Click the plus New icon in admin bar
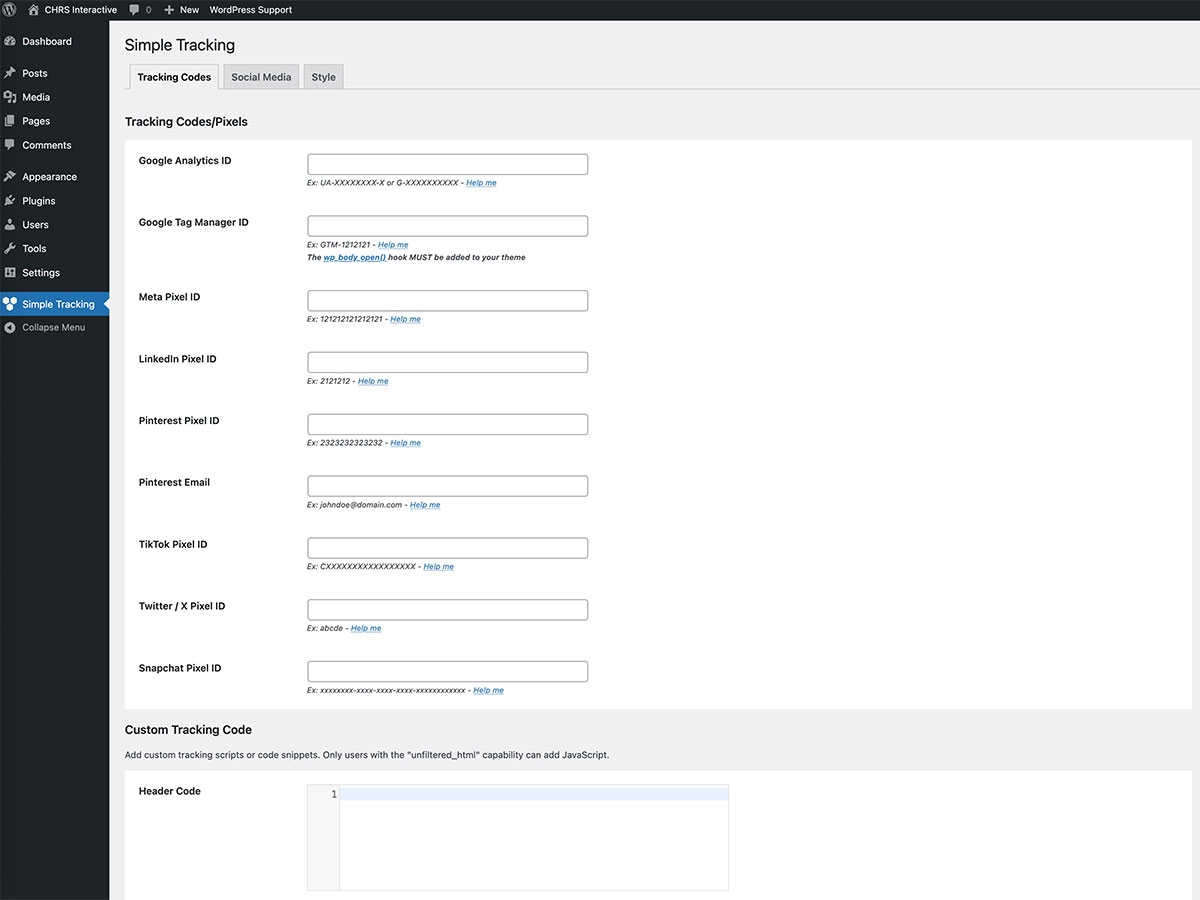The width and height of the screenshot is (1200, 900). tap(169, 10)
